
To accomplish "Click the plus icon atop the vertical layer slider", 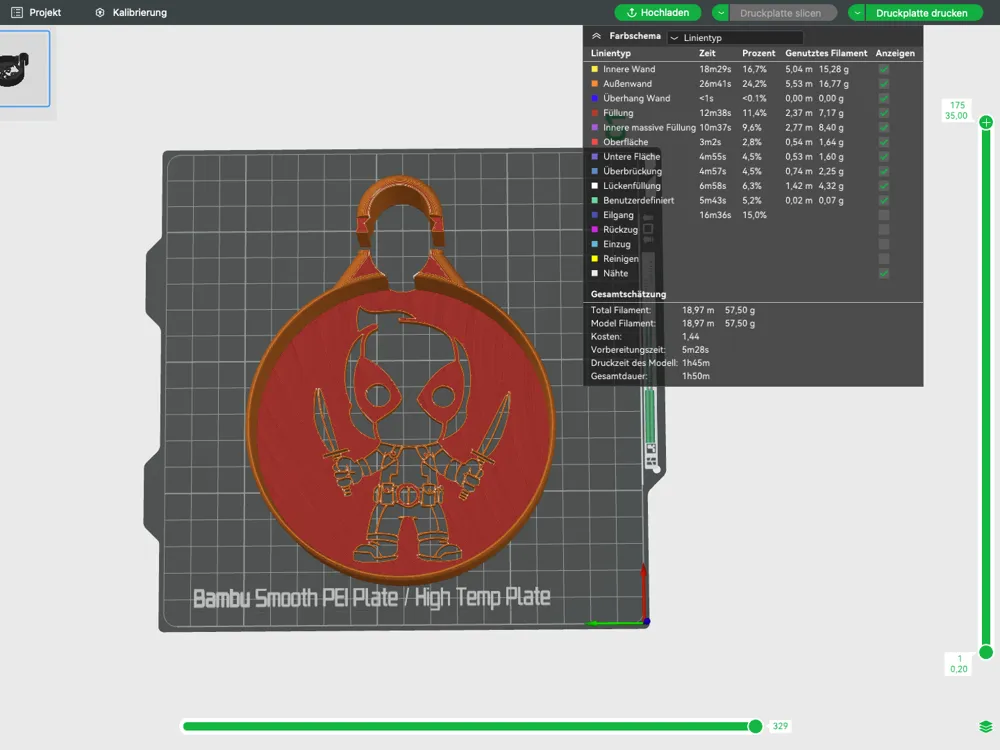I will (x=986, y=122).
